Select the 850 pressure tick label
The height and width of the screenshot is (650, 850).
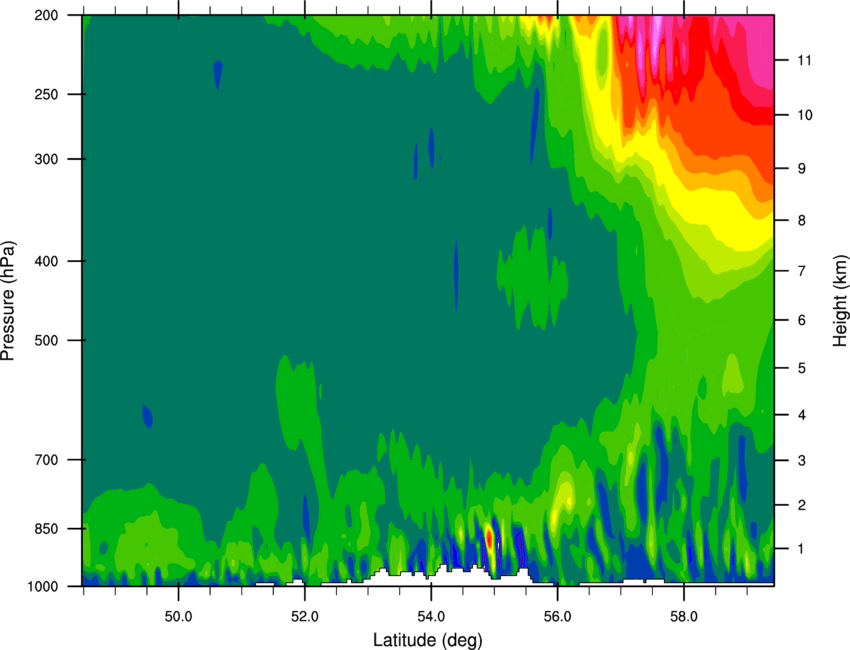click(x=47, y=529)
